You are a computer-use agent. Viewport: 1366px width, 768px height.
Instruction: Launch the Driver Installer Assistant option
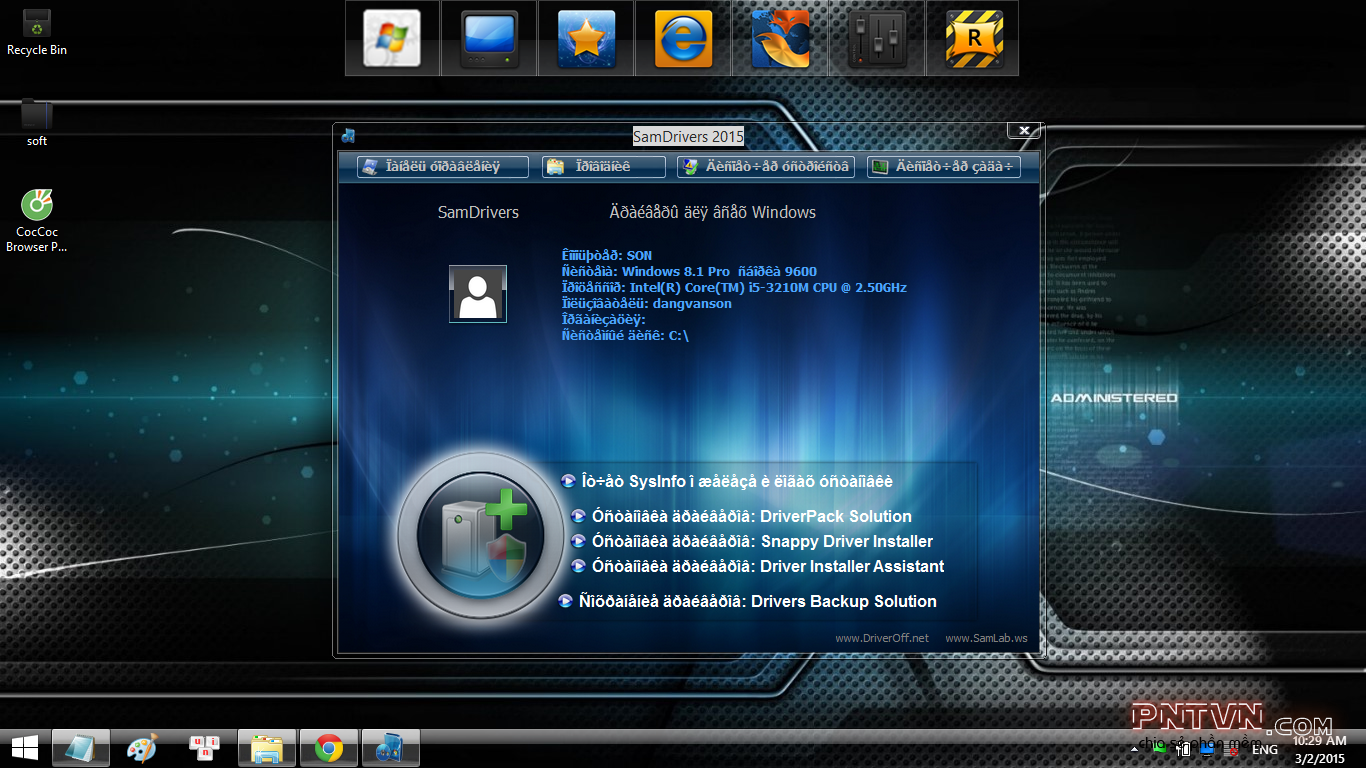point(757,566)
